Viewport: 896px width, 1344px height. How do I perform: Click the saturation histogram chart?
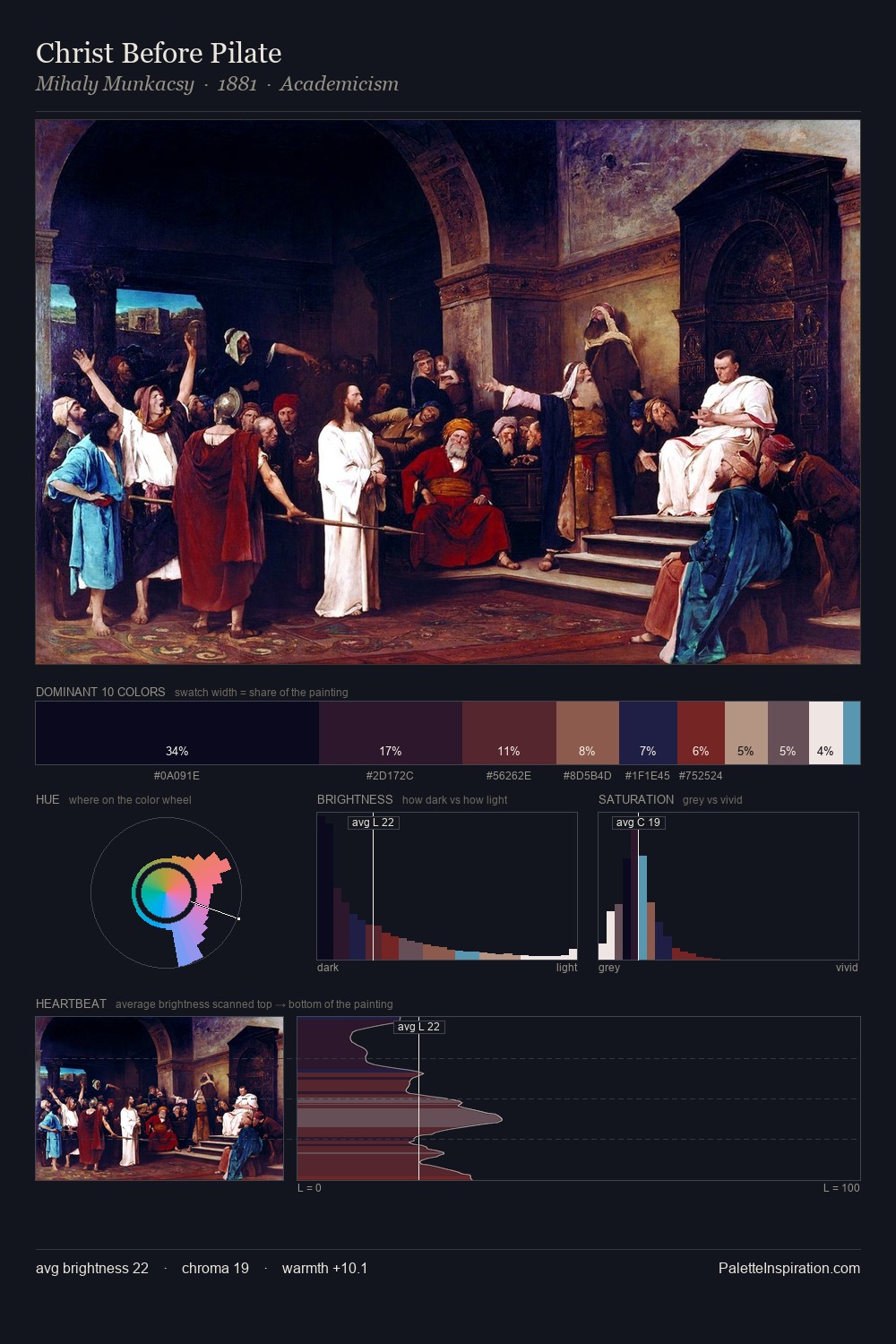(728, 886)
